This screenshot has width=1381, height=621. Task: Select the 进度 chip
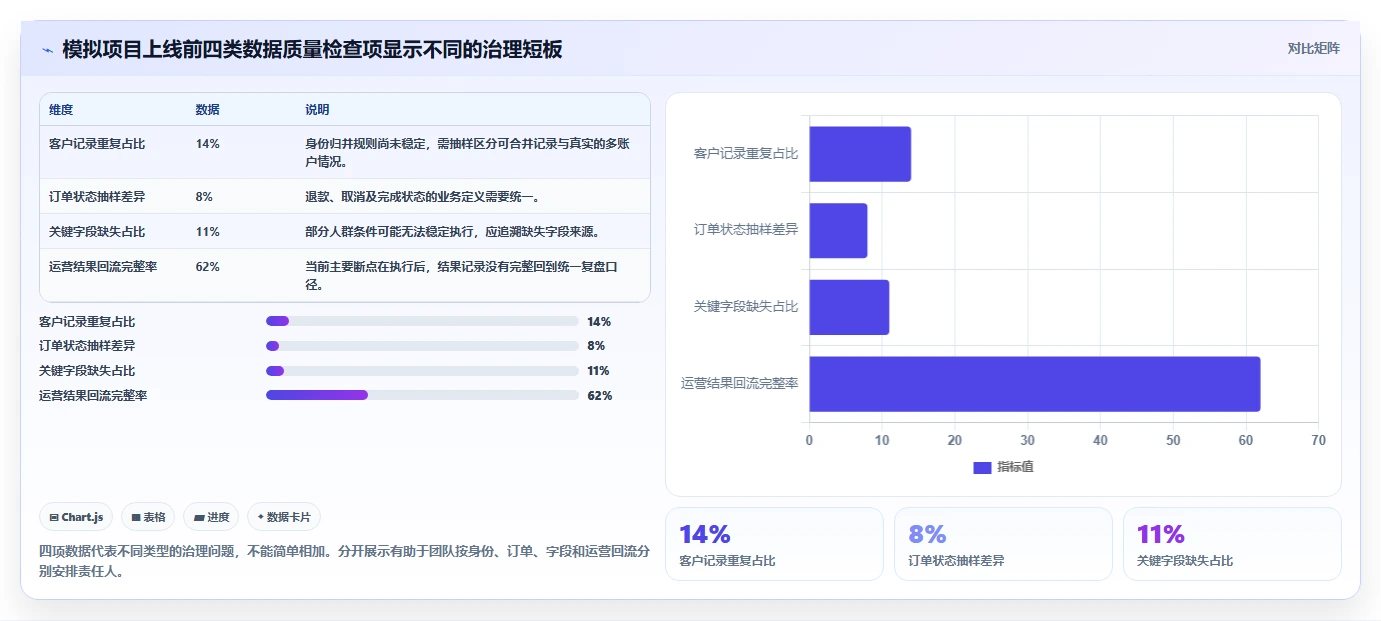[x=211, y=517]
